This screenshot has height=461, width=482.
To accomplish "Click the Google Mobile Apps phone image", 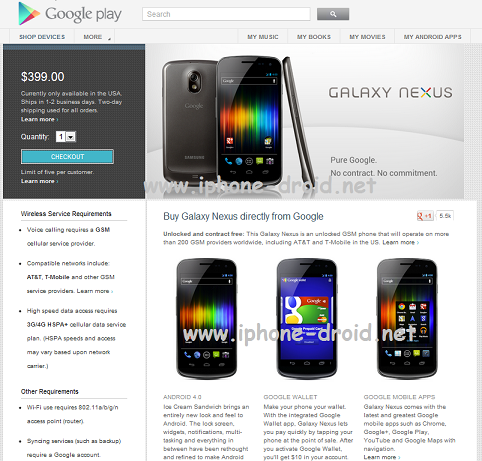I will 407,319.
